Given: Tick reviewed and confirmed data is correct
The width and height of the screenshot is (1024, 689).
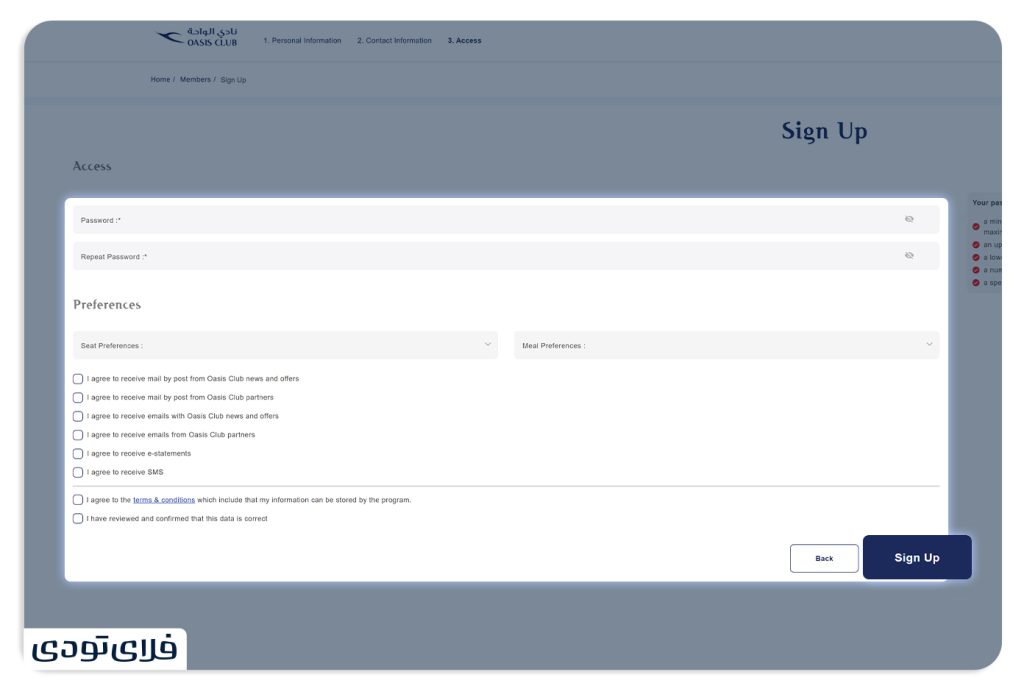Looking at the screenshot, I should point(78,519).
